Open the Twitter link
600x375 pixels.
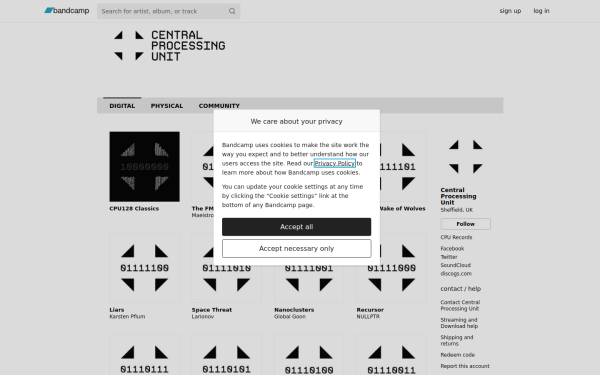[449, 257]
